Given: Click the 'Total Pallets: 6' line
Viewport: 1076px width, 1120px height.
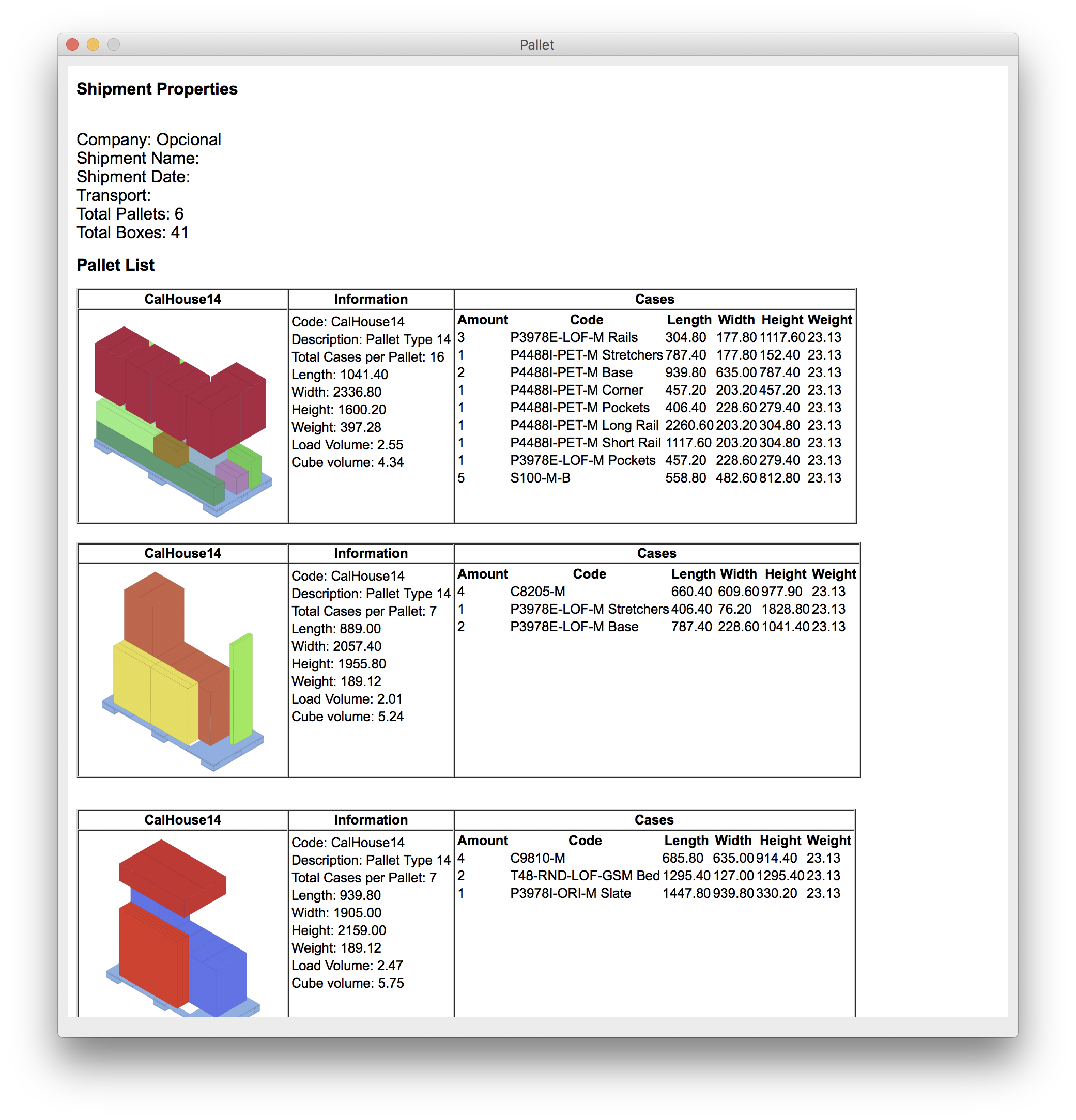Looking at the screenshot, I should (x=130, y=214).
